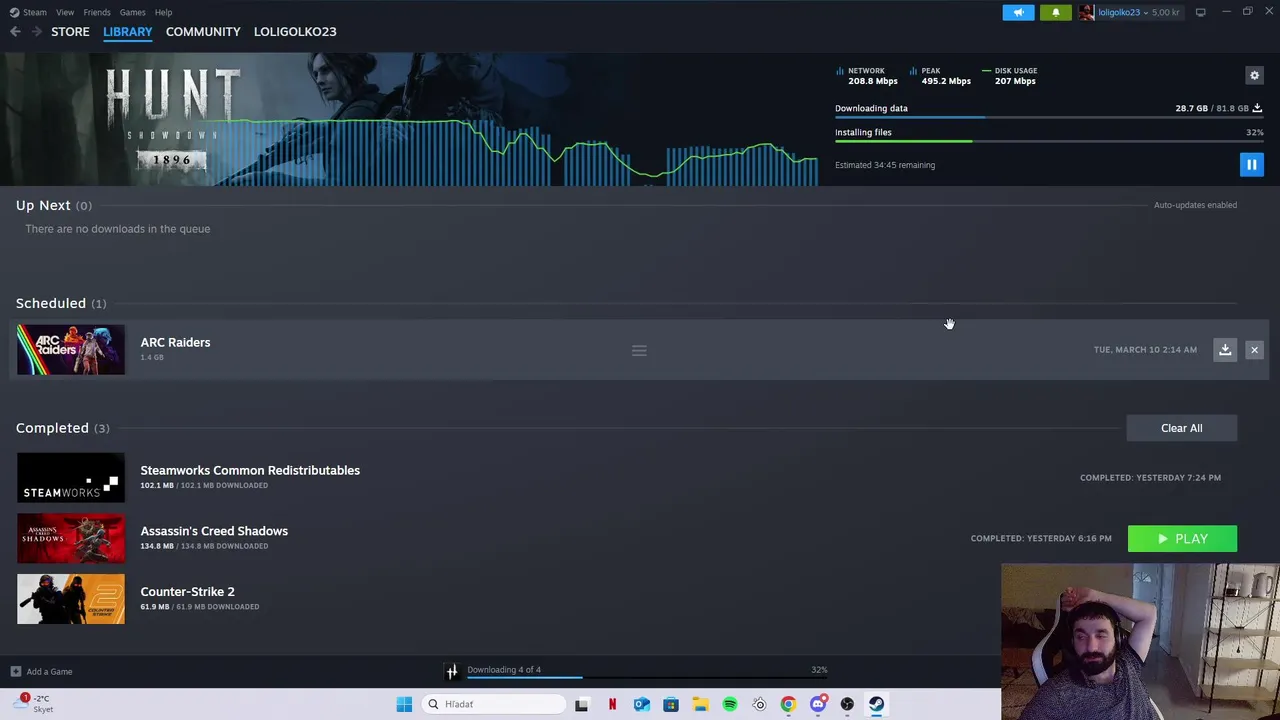Open the Windows Start menu
1280x720 pixels.
[404, 704]
